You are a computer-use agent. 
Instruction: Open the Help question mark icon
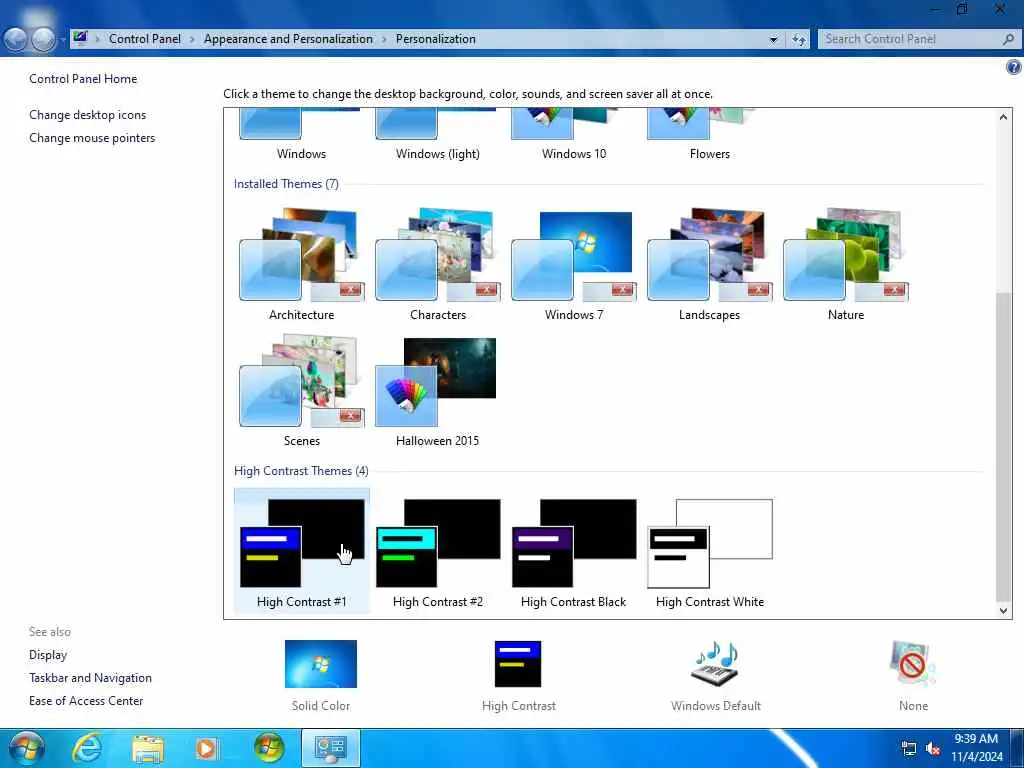(x=1014, y=67)
